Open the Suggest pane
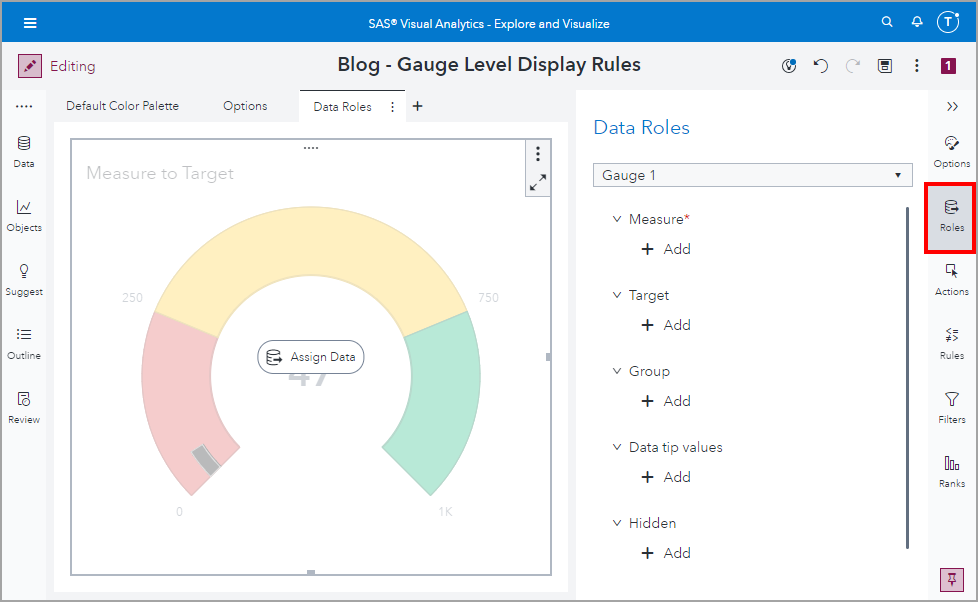Screen dimensions: 978x602 (x=23, y=278)
